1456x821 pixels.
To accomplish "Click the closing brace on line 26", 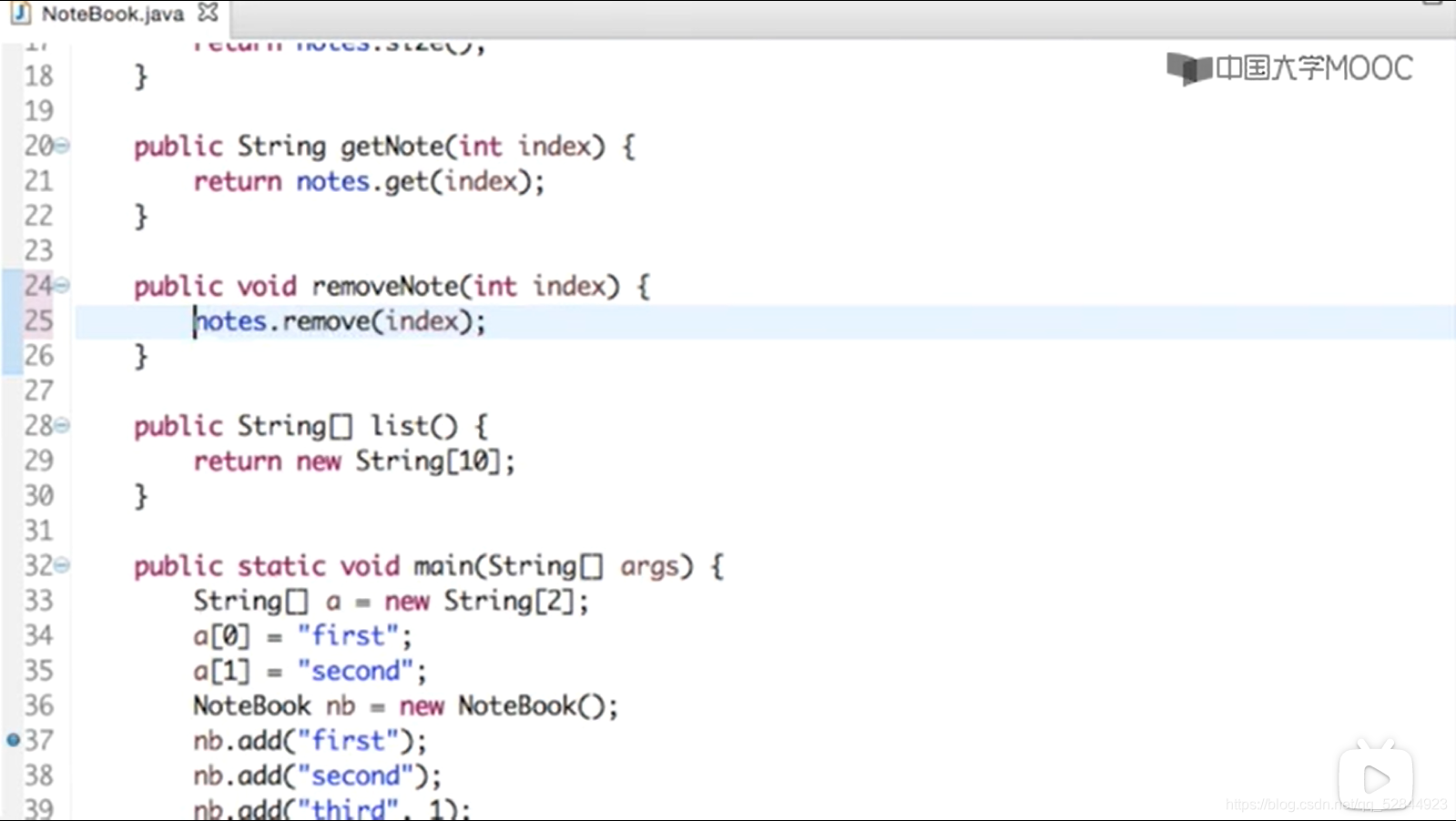I will tap(140, 357).
